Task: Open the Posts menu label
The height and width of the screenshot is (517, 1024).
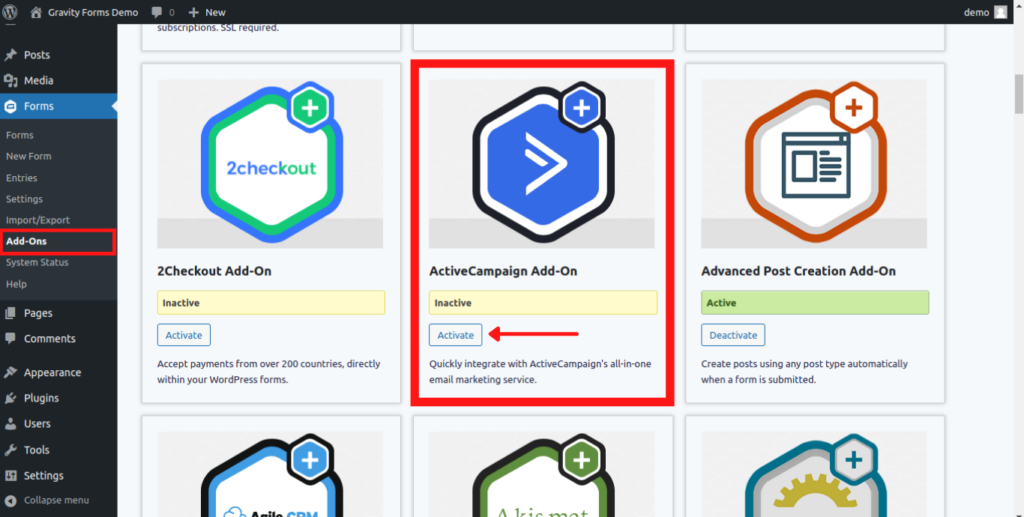Action: tap(37, 55)
